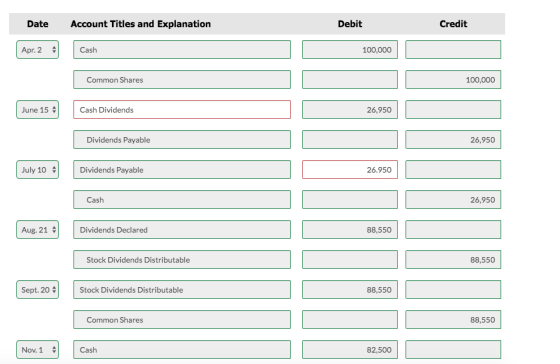Click the empty credit field in Cash Dividends row

(453, 110)
